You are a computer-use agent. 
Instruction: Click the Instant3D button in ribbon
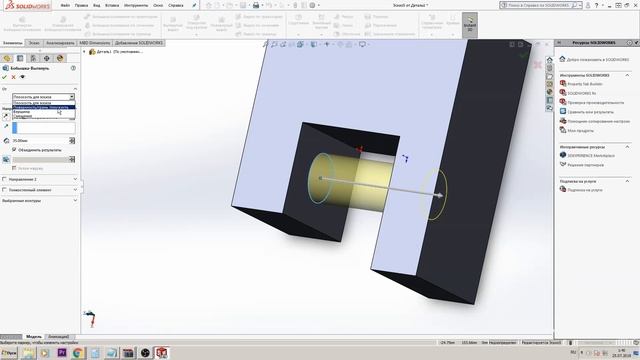[x=470, y=24]
